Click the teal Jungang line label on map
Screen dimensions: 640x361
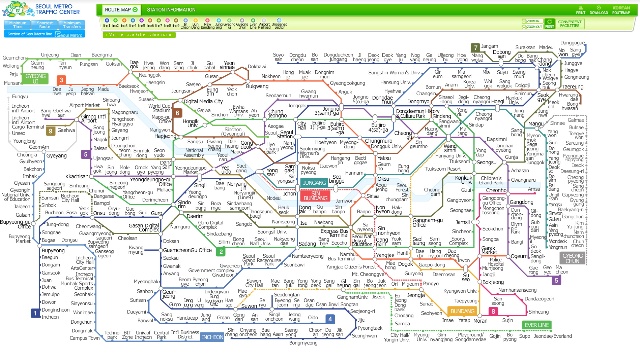coord(314,183)
